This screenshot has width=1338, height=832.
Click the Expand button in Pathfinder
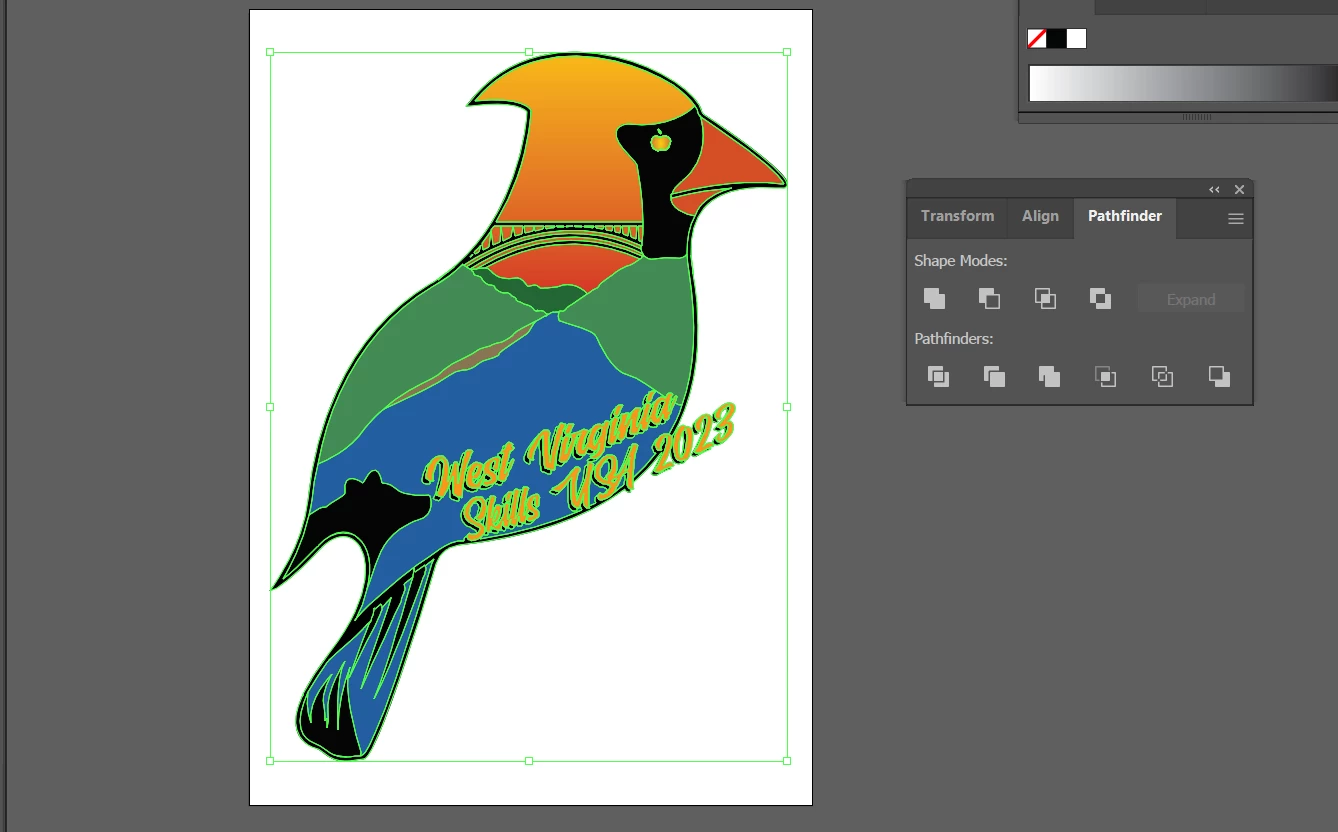coord(1191,299)
